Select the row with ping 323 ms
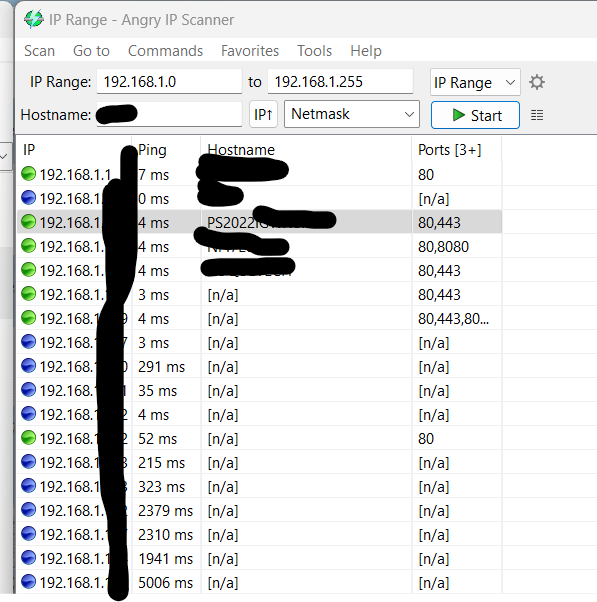Viewport: 597px width, 602px height. point(260,486)
